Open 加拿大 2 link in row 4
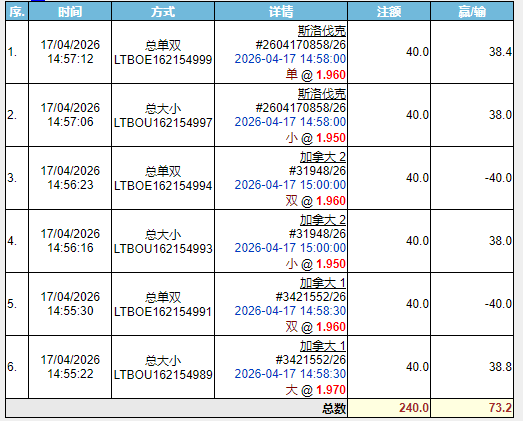The height and width of the screenshot is (421, 523). 323,220
